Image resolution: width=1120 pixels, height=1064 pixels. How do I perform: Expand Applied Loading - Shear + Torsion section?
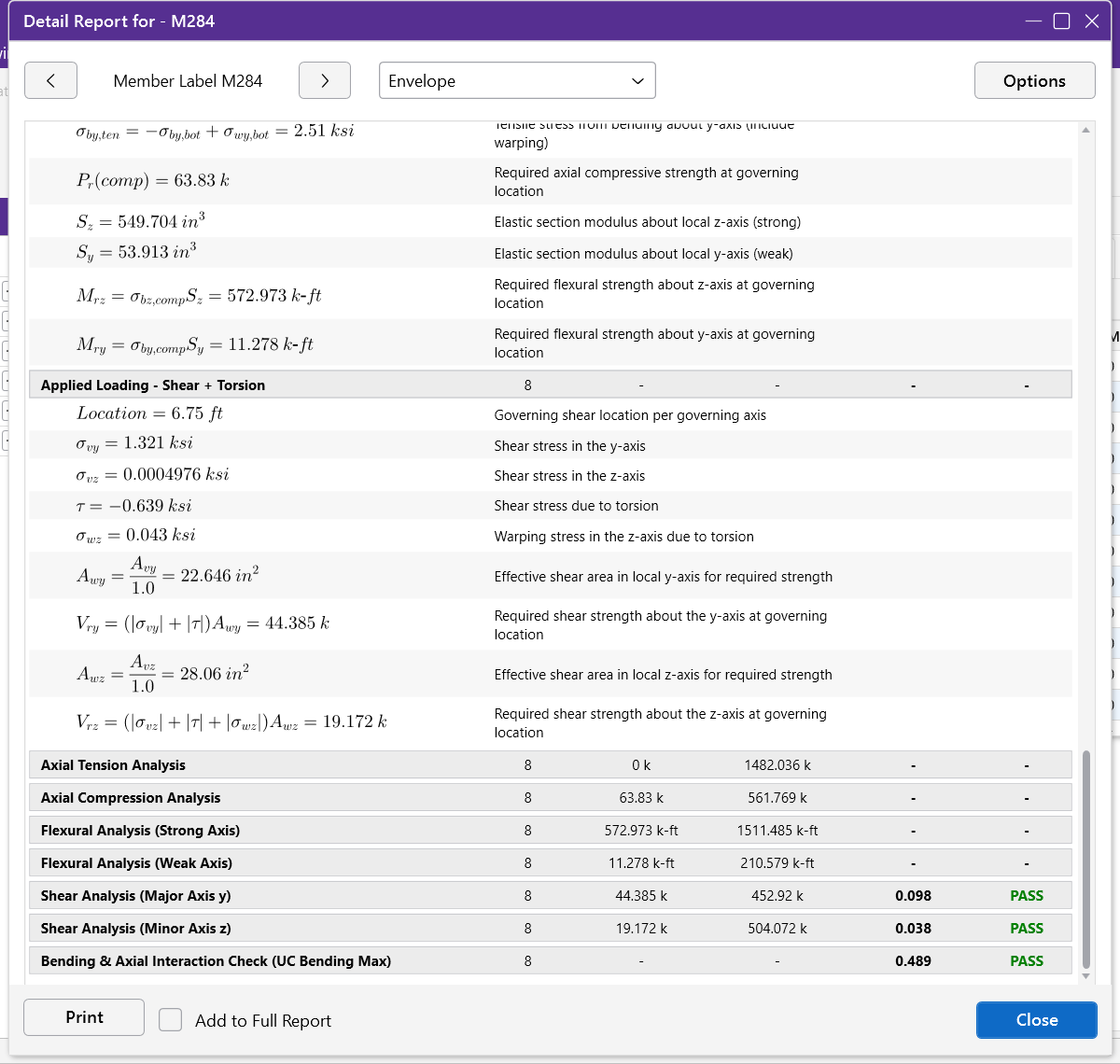point(551,385)
